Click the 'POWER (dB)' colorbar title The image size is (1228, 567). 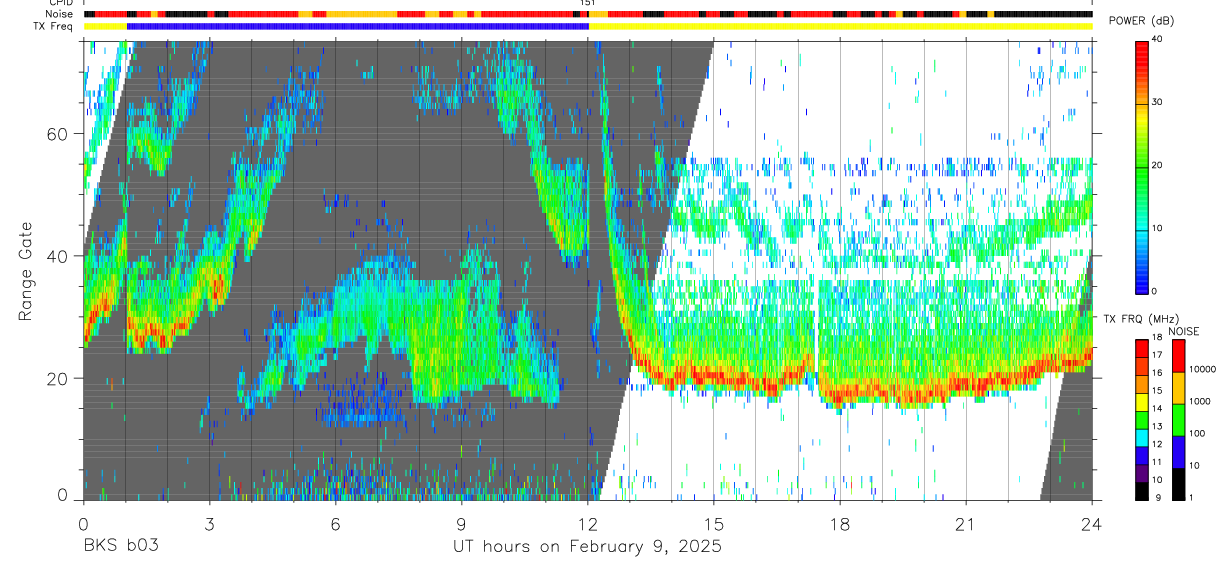pyautogui.click(x=1141, y=21)
